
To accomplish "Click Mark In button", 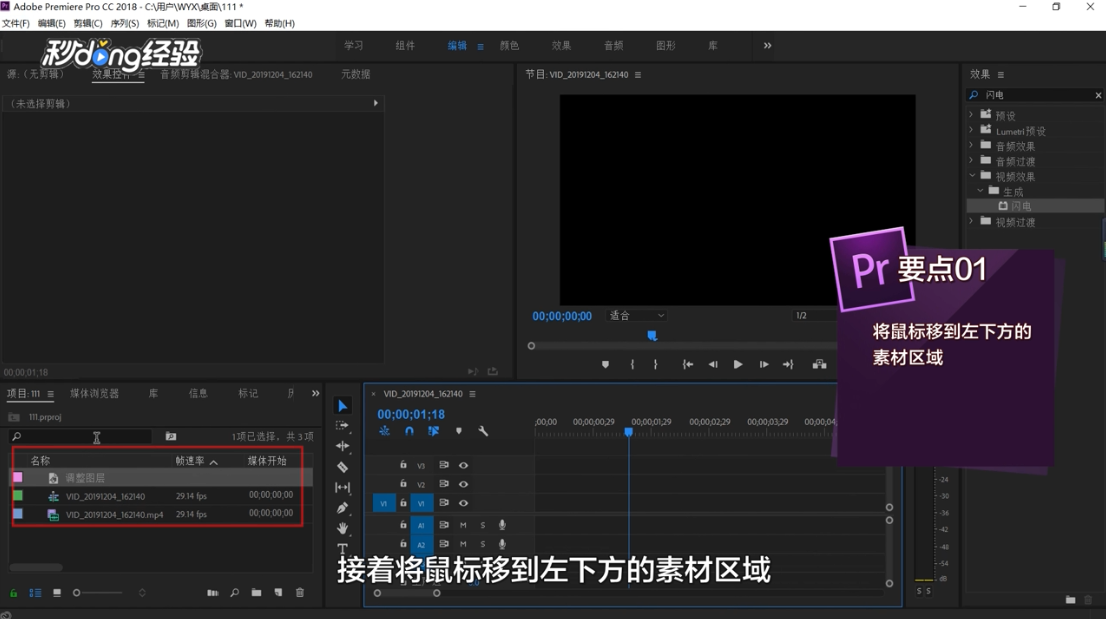I will 632,364.
